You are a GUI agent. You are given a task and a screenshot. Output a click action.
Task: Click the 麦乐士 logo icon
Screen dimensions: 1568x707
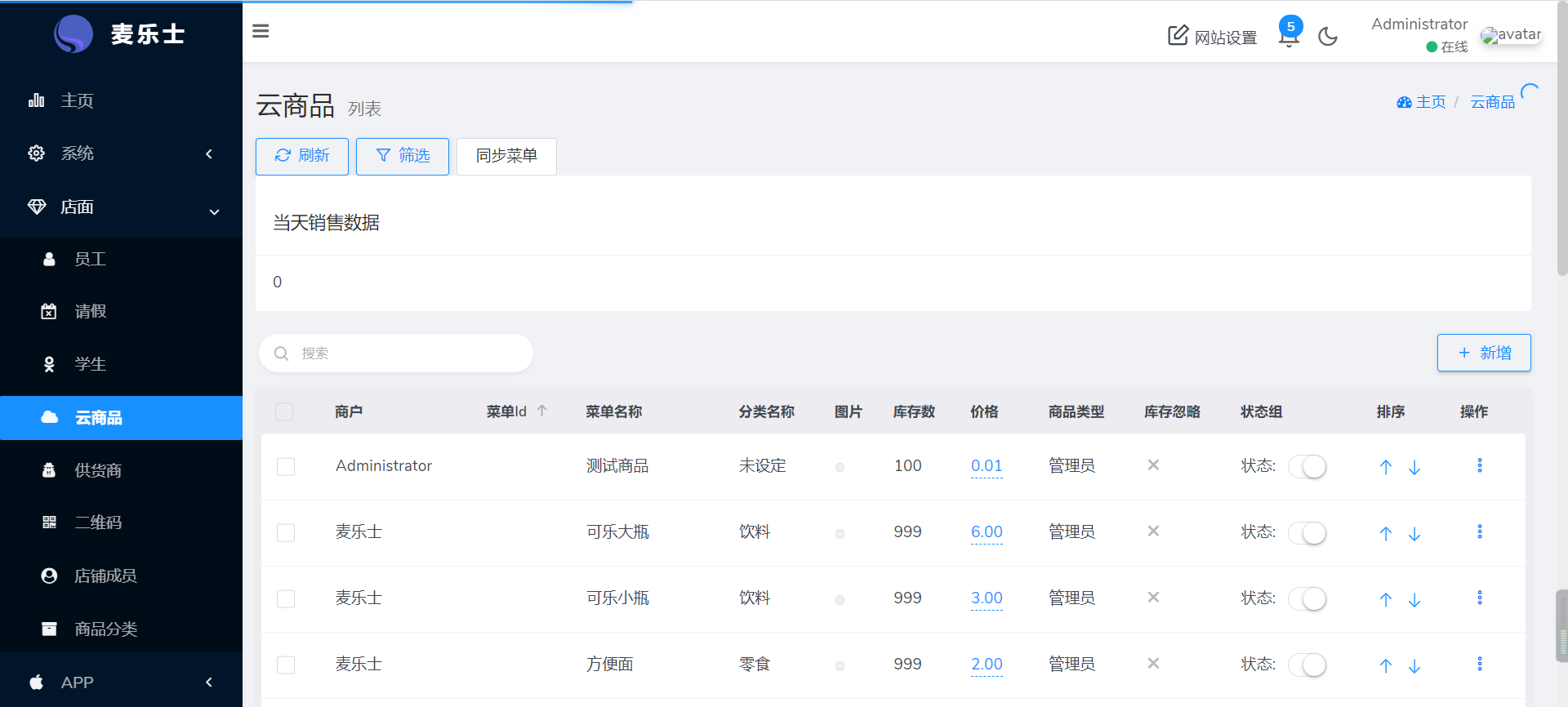point(73,34)
